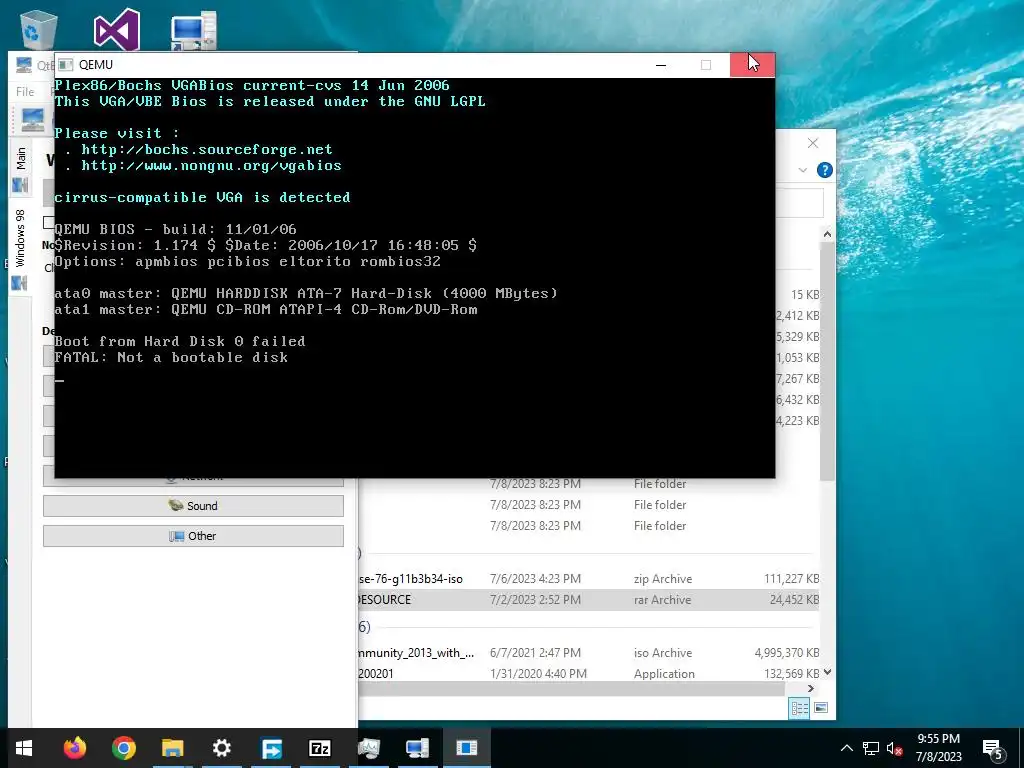Viewport: 1024px width, 768px height.
Task: Click the virtual machine toolbar icon in Qt window
Action: (32, 120)
